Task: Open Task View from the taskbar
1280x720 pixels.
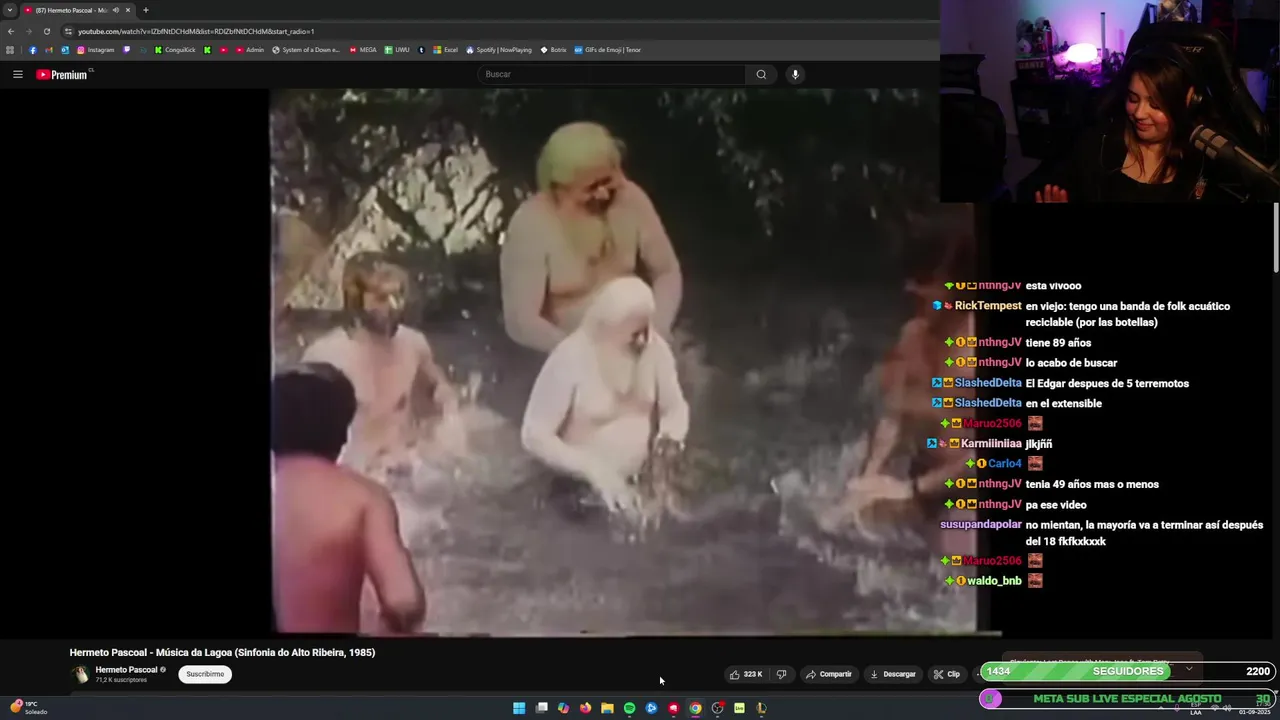Action: 541,708
